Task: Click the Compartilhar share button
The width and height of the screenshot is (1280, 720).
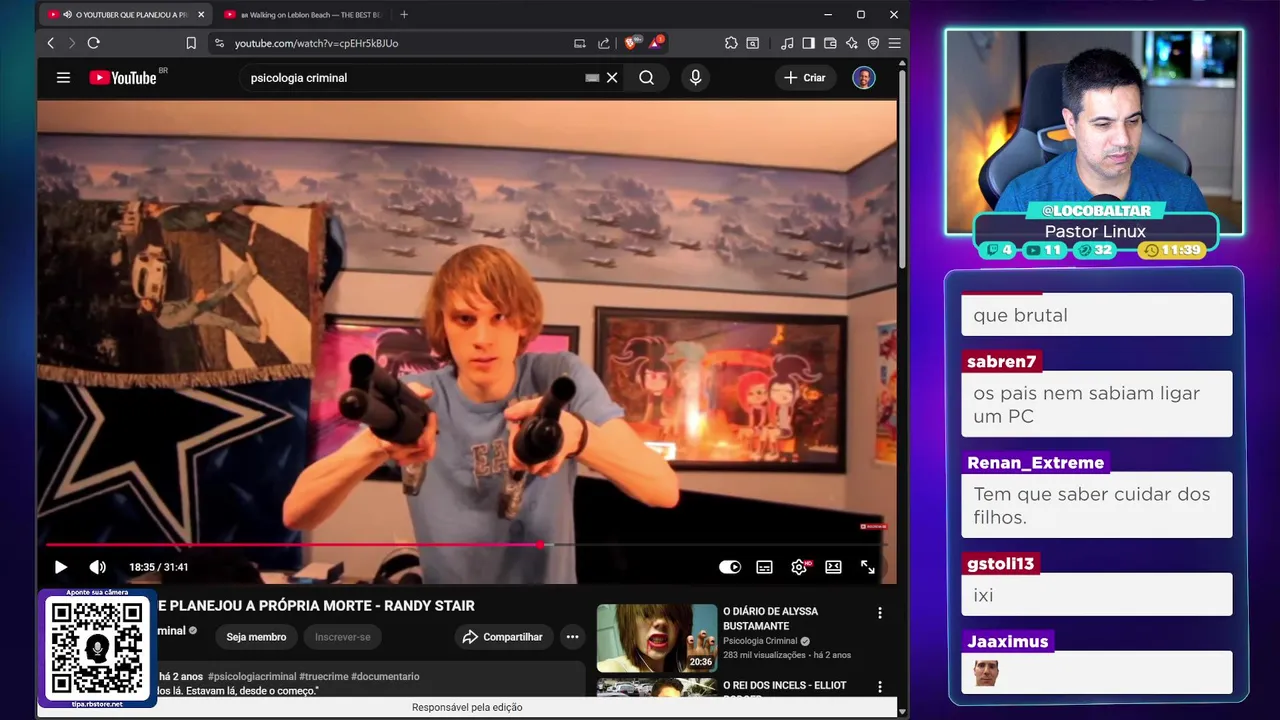Action: (x=502, y=637)
